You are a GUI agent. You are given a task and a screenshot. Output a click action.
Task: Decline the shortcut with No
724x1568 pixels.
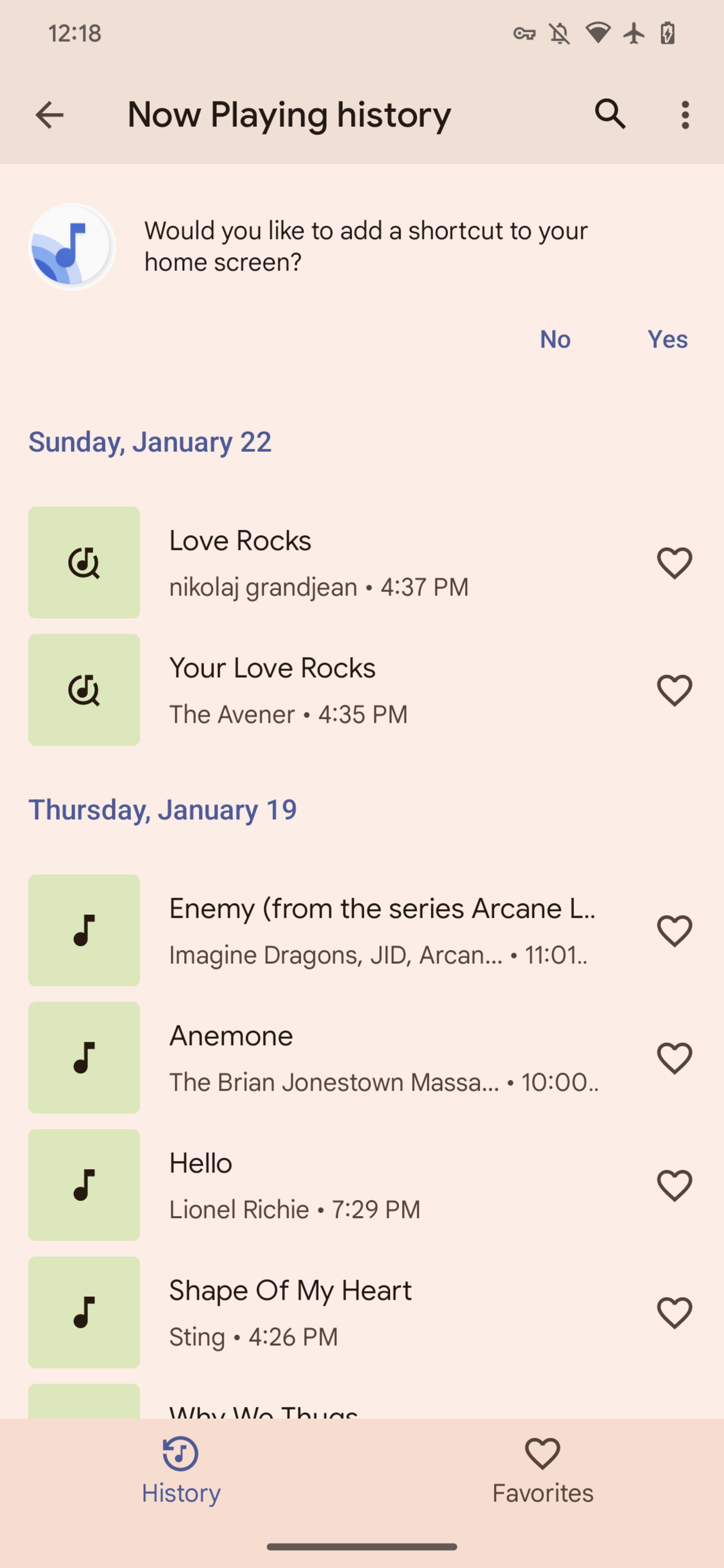(x=555, y=339)
